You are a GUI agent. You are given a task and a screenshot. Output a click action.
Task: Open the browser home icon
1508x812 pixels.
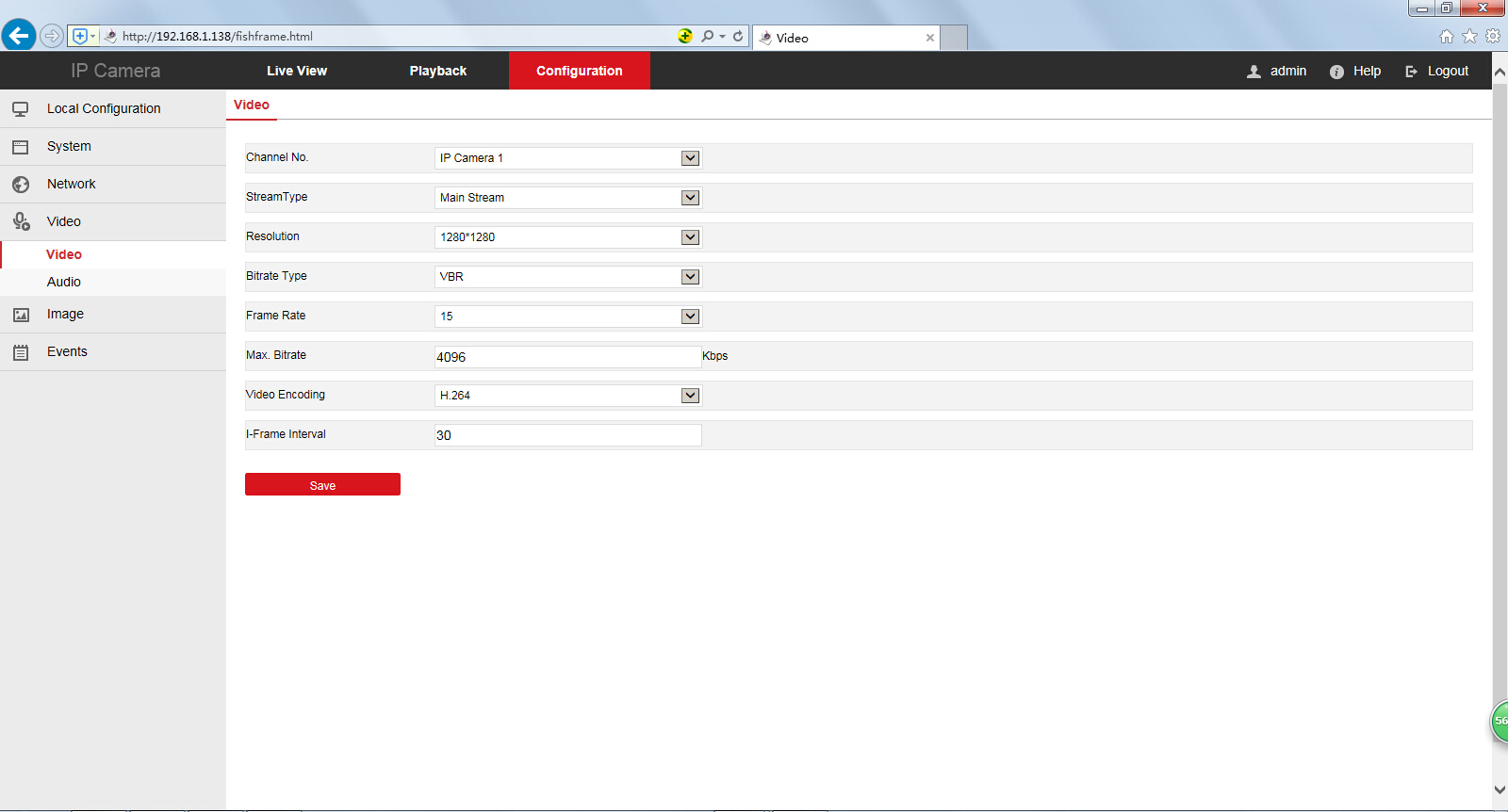[1446, 37]
